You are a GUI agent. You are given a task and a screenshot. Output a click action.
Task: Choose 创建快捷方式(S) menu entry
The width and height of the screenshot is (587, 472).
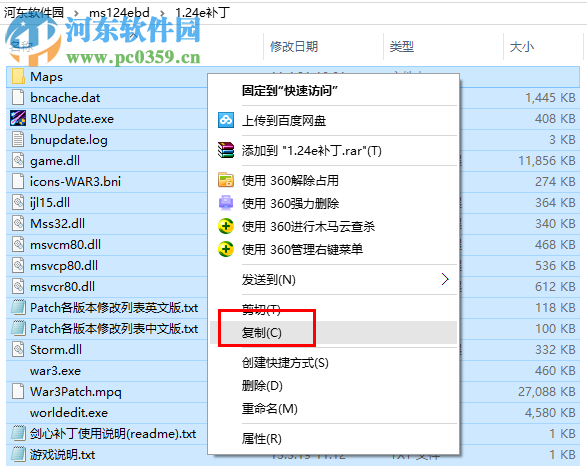tap(285, 363)
